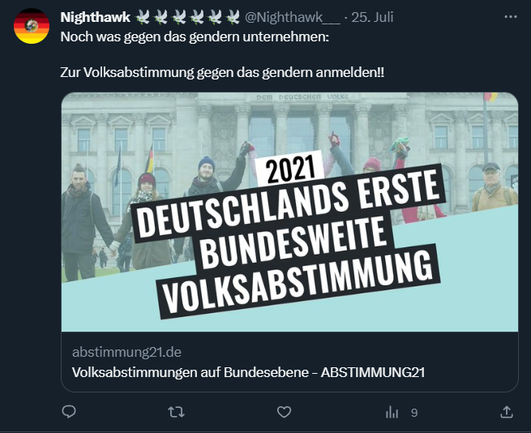Click the 25. Juli timestamp
This screenshot has height=433, width=531.
(x=372, y=17)
